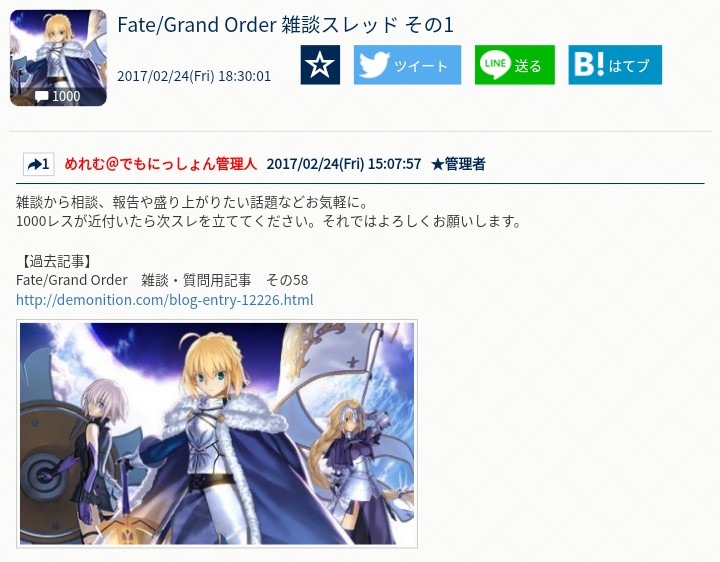Viewport: 720px width, 562px height.
Task: Click the thread date 2017/02/24 18:30:01
Action: pos(194,76)
